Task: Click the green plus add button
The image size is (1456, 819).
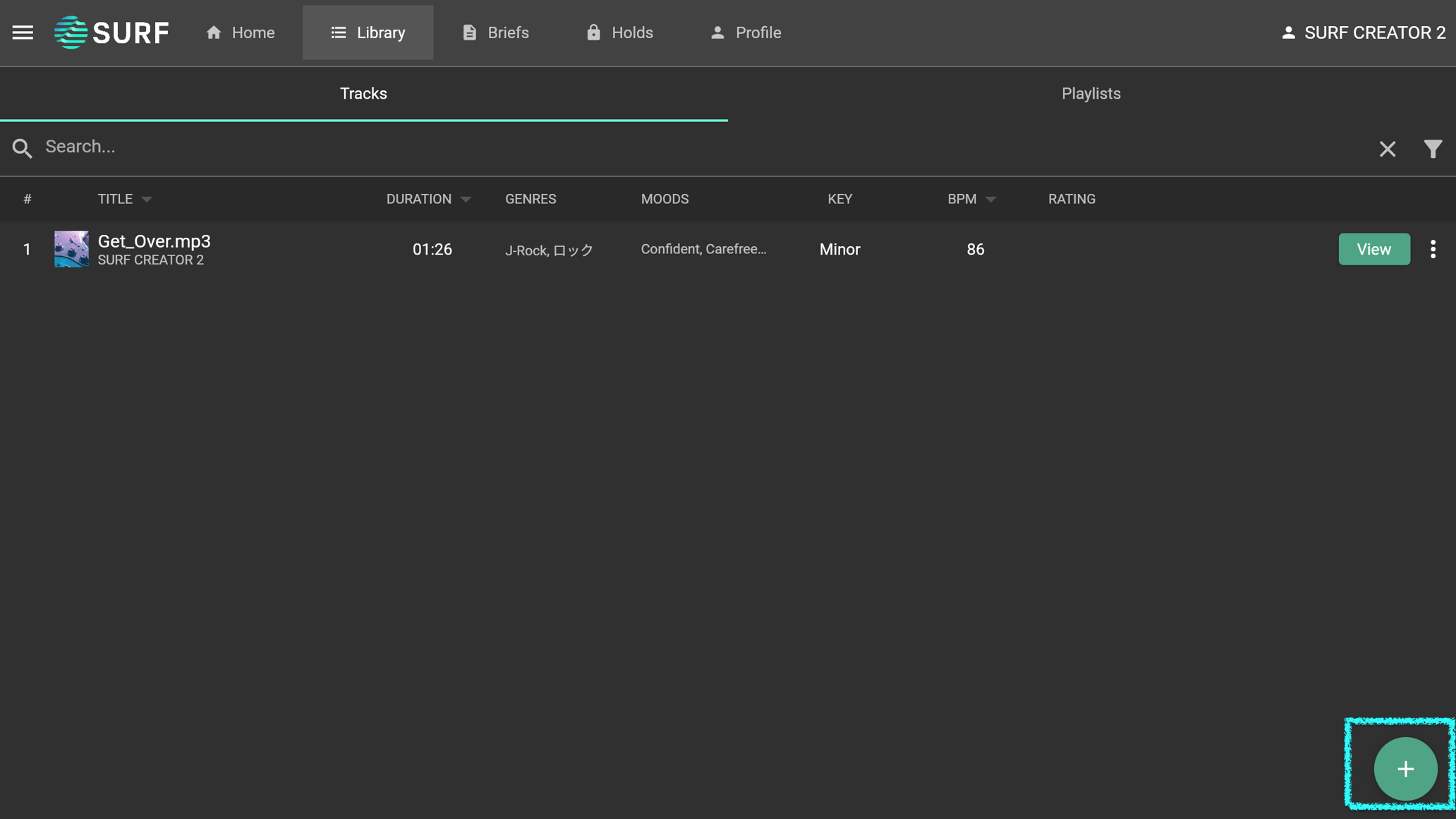Action: 1405,768
